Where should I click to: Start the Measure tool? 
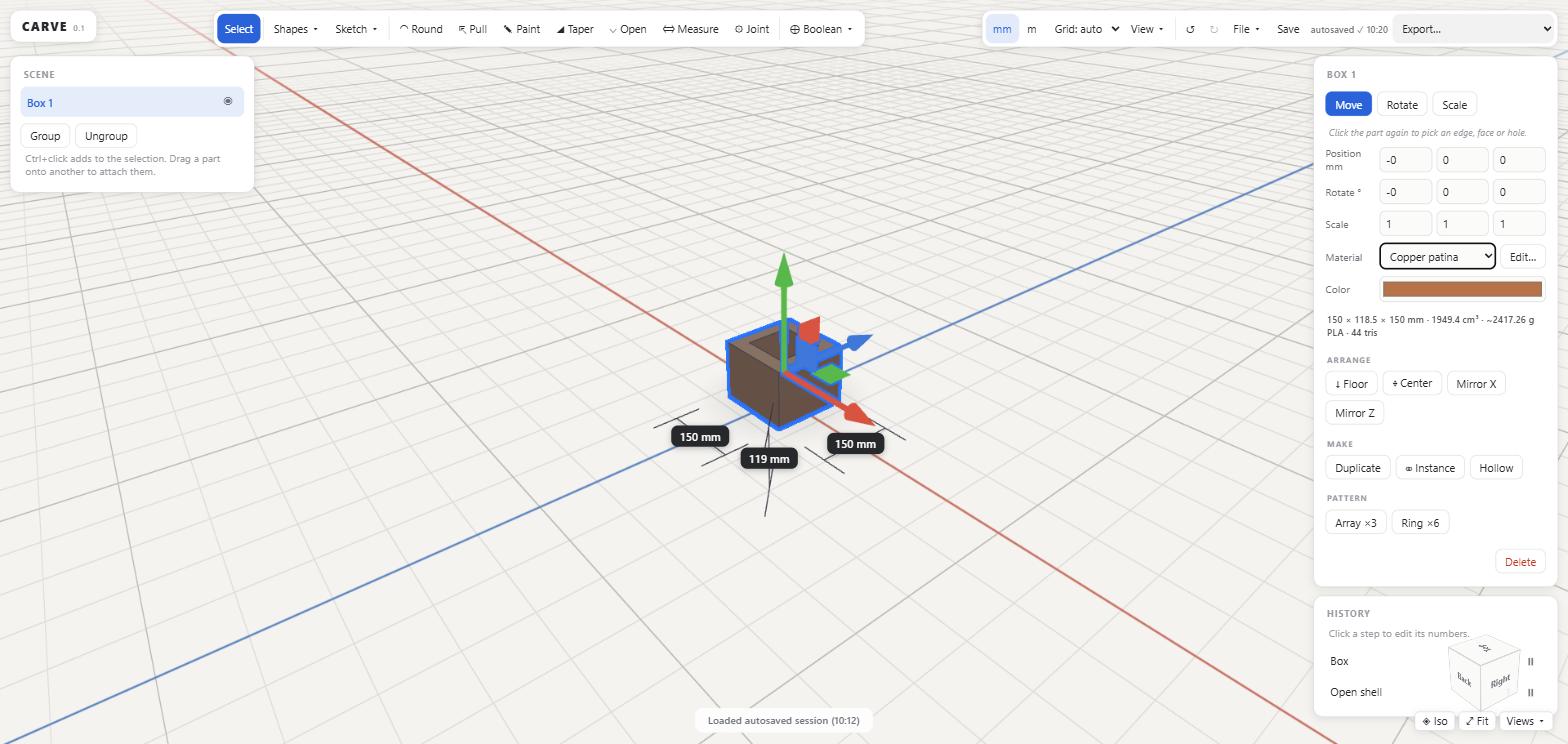pos(691,29)
